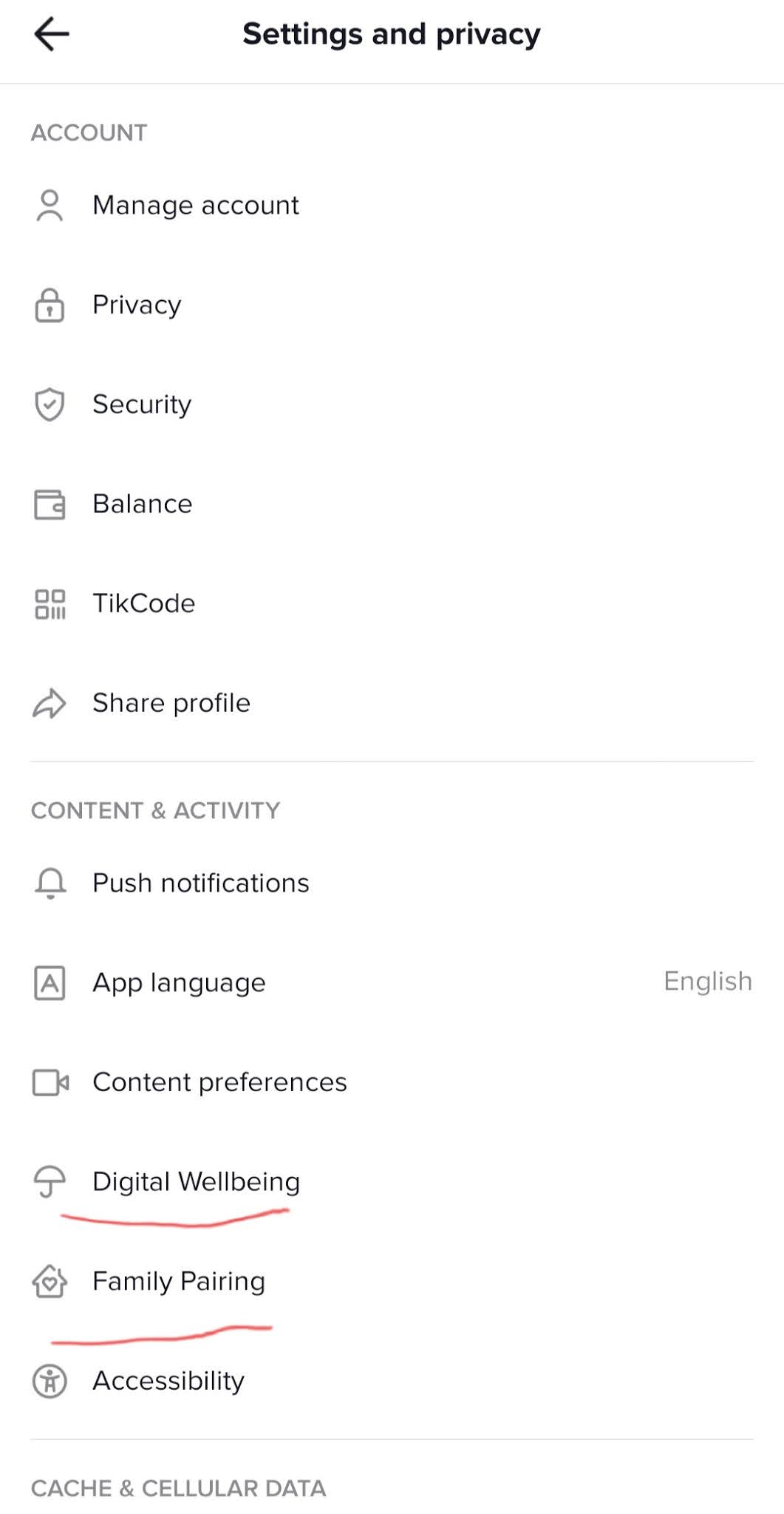Open Content preferences
The height and width of the screenshot is (1514, 784).
[219, 1082]
